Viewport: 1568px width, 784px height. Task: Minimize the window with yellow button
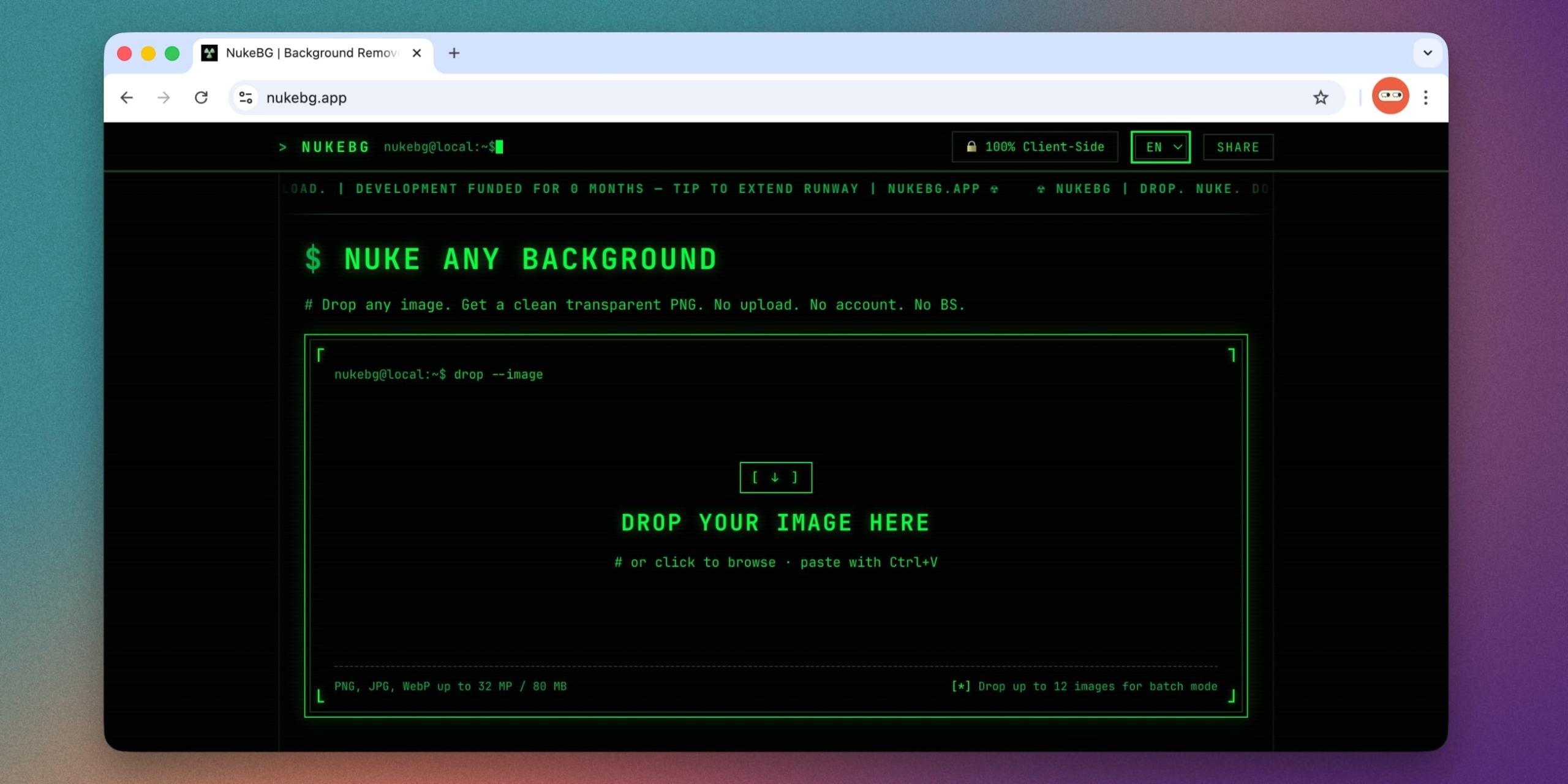[x=148, y=53]
